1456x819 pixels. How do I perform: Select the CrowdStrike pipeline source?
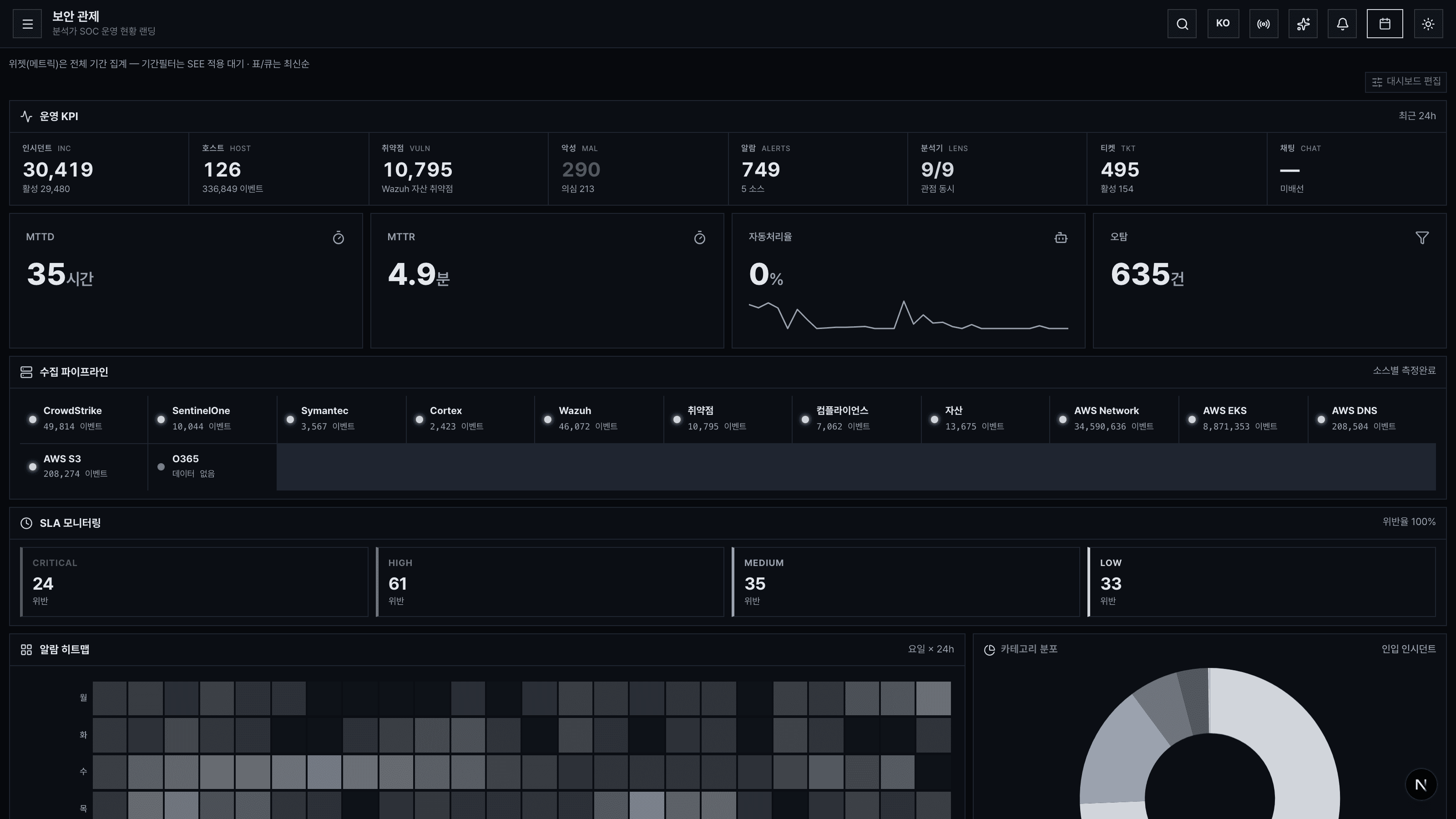[84, 419]
